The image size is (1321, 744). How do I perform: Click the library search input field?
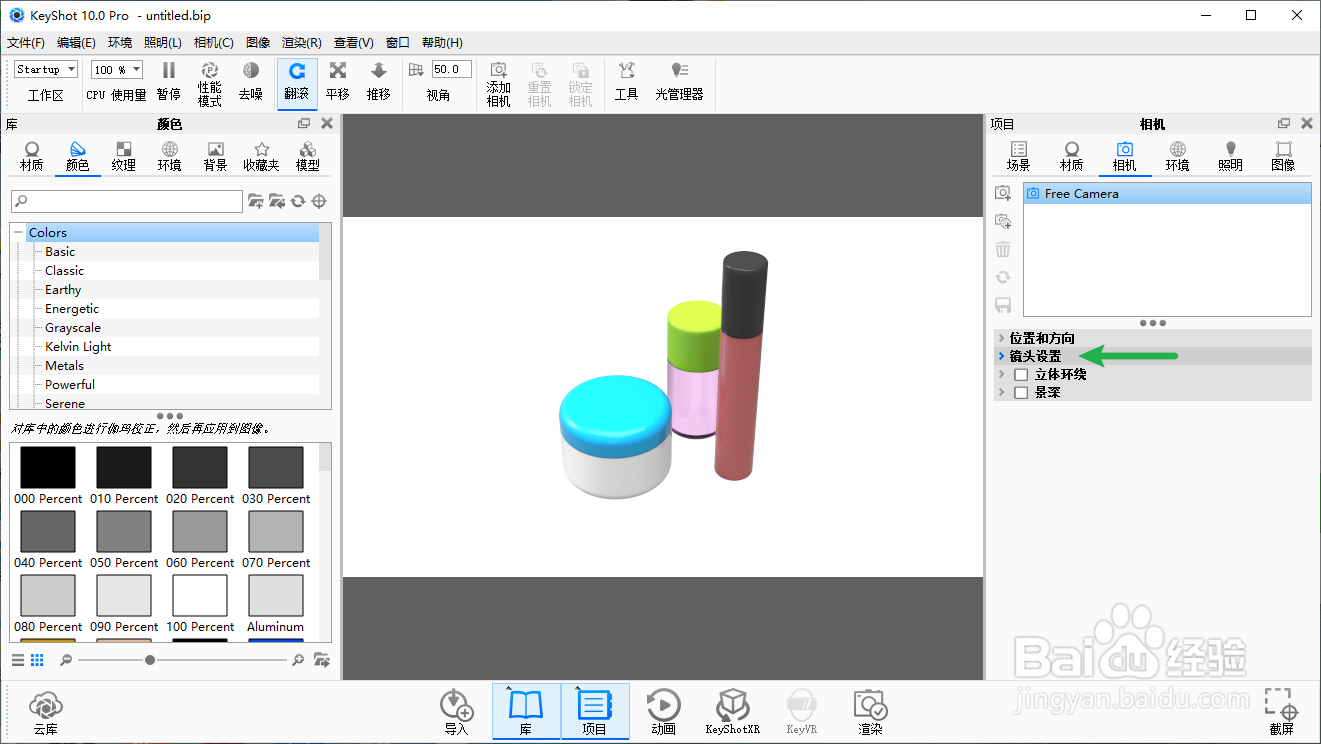tap(127, 201)
